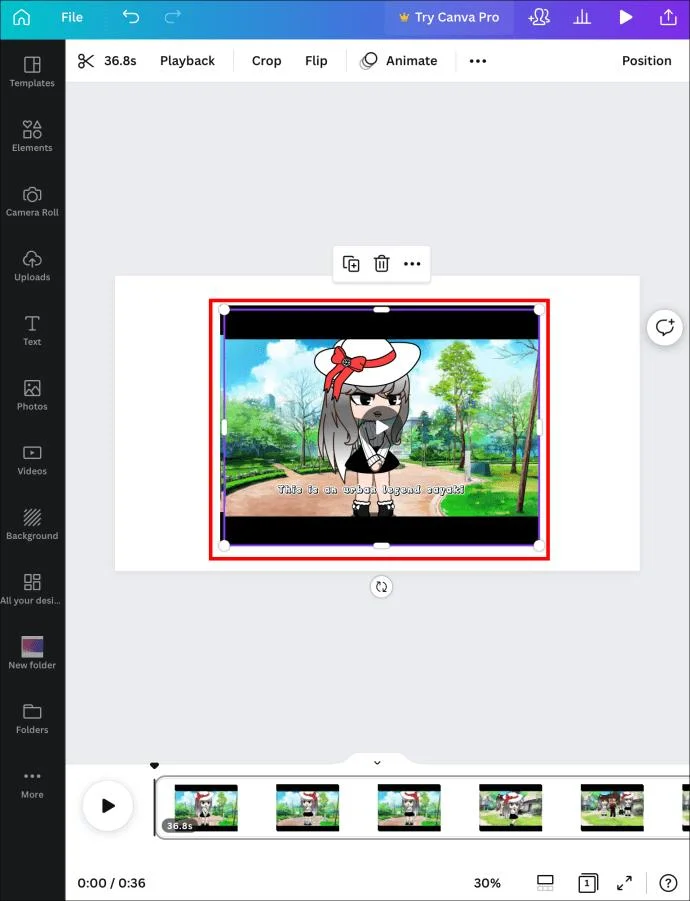Tap the export upload icon

click(x=668, y=17)
